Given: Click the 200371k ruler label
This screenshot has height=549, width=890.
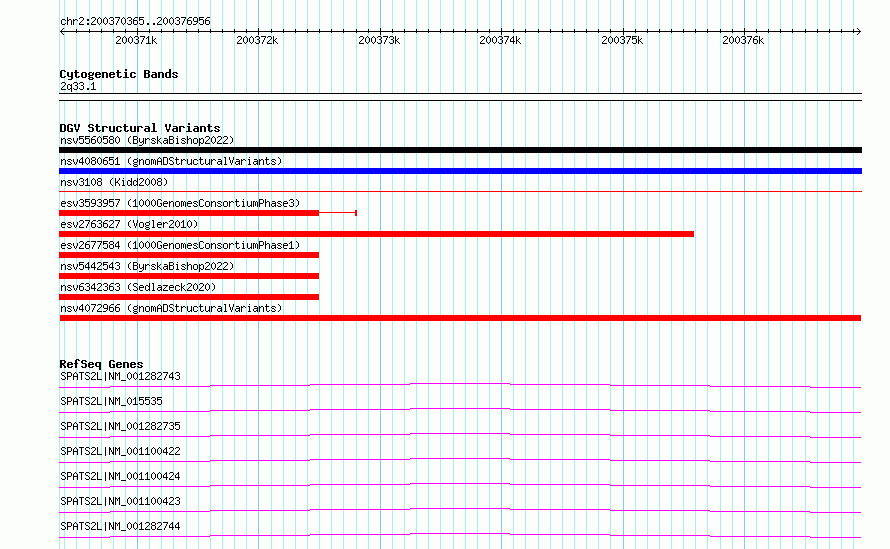Looking at the screenshot, I should click(136, 40).
